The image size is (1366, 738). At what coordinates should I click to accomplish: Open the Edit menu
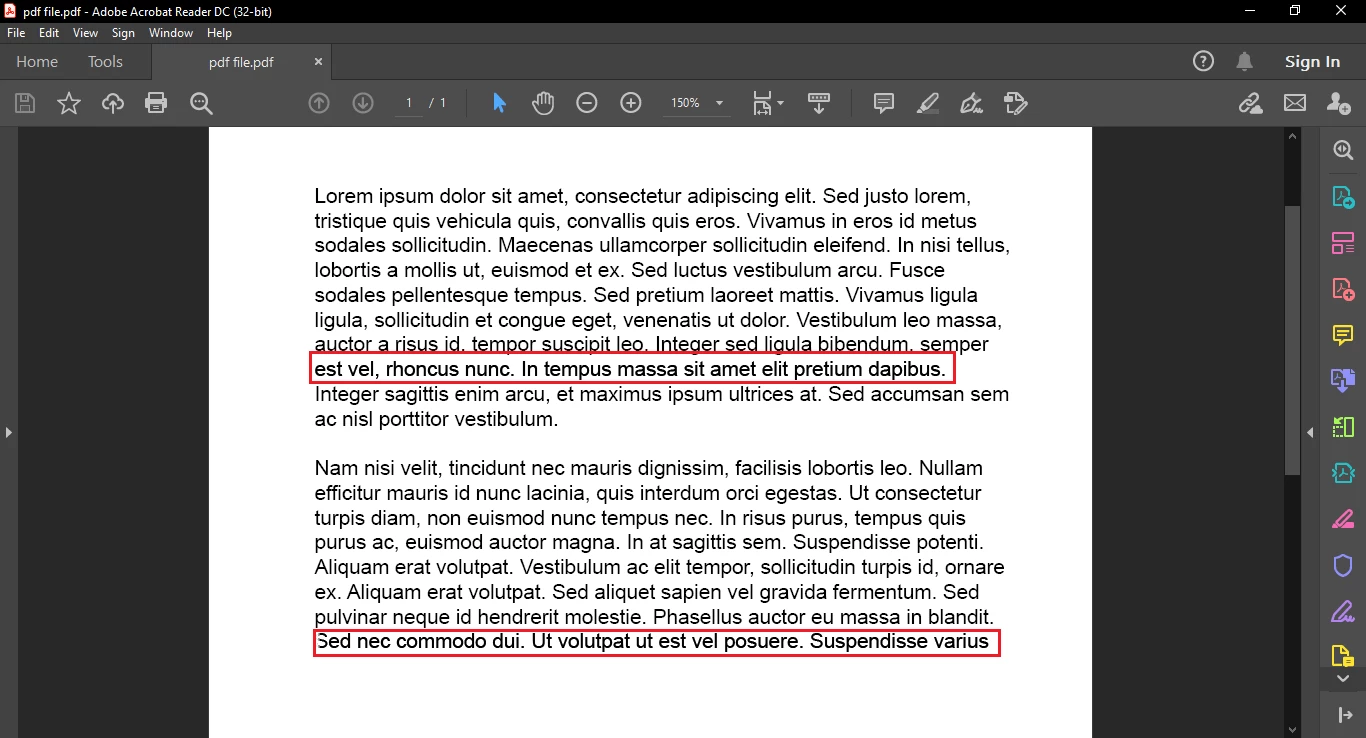tap(49, 33)
